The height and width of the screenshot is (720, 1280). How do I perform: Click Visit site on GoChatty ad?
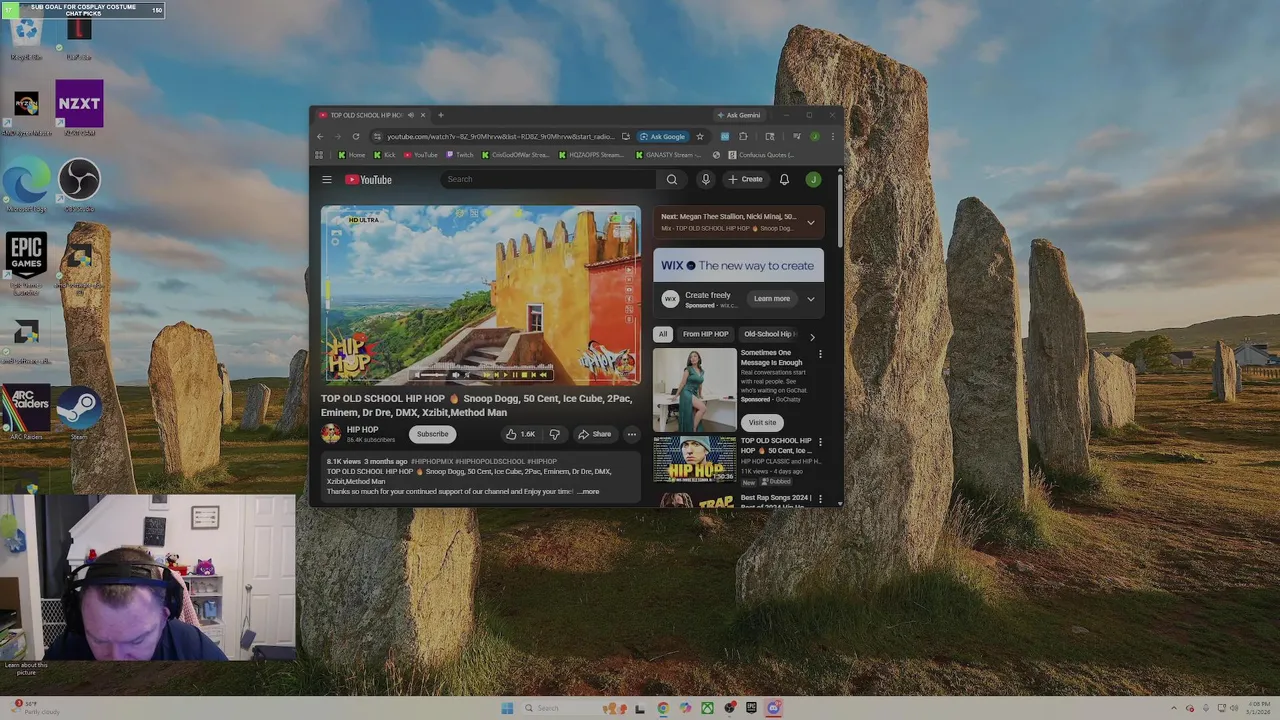[762, 422]
